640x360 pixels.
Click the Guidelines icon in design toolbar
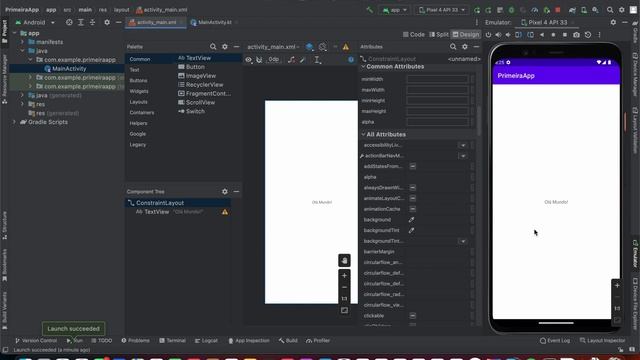(x=317, y=60)
